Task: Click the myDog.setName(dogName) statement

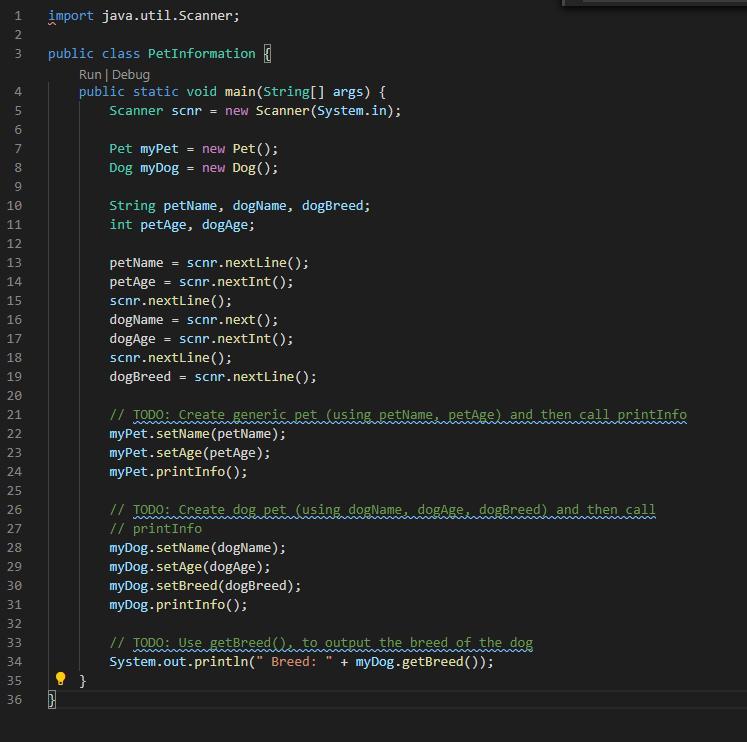Action: tap(197, 548)
